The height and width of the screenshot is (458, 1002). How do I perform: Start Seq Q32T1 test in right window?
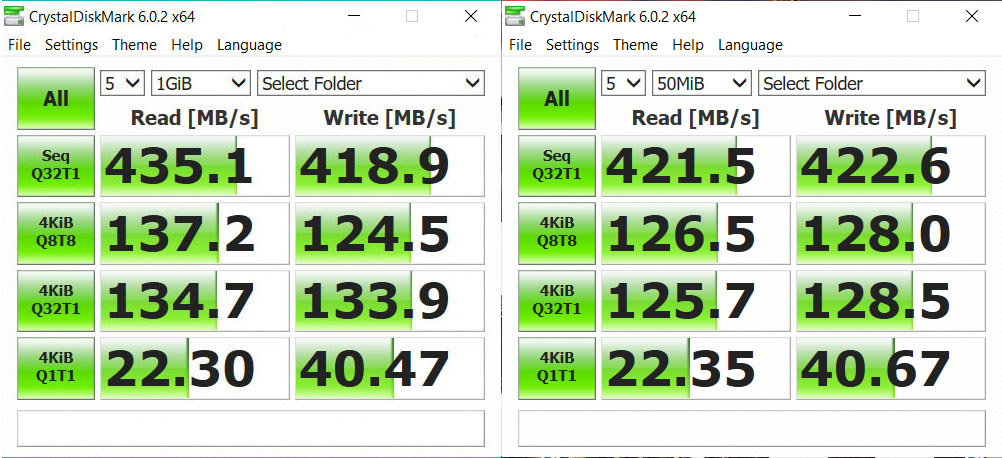click(x=557, y=165)
